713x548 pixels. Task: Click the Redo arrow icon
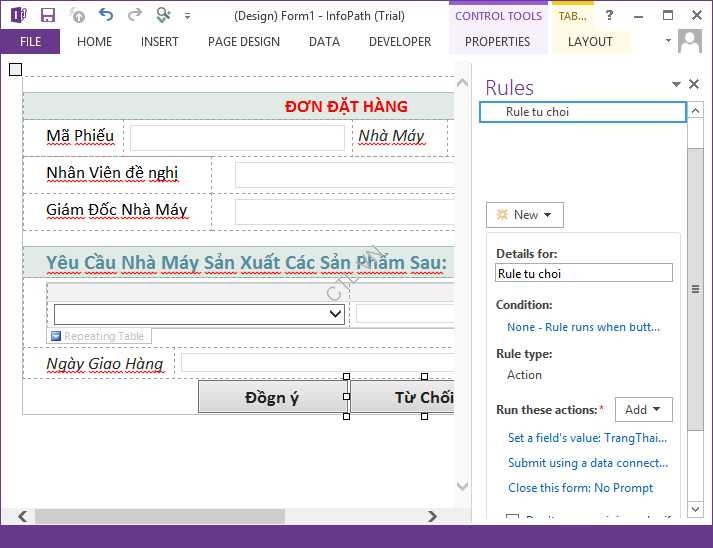click(x=134, y=15)
